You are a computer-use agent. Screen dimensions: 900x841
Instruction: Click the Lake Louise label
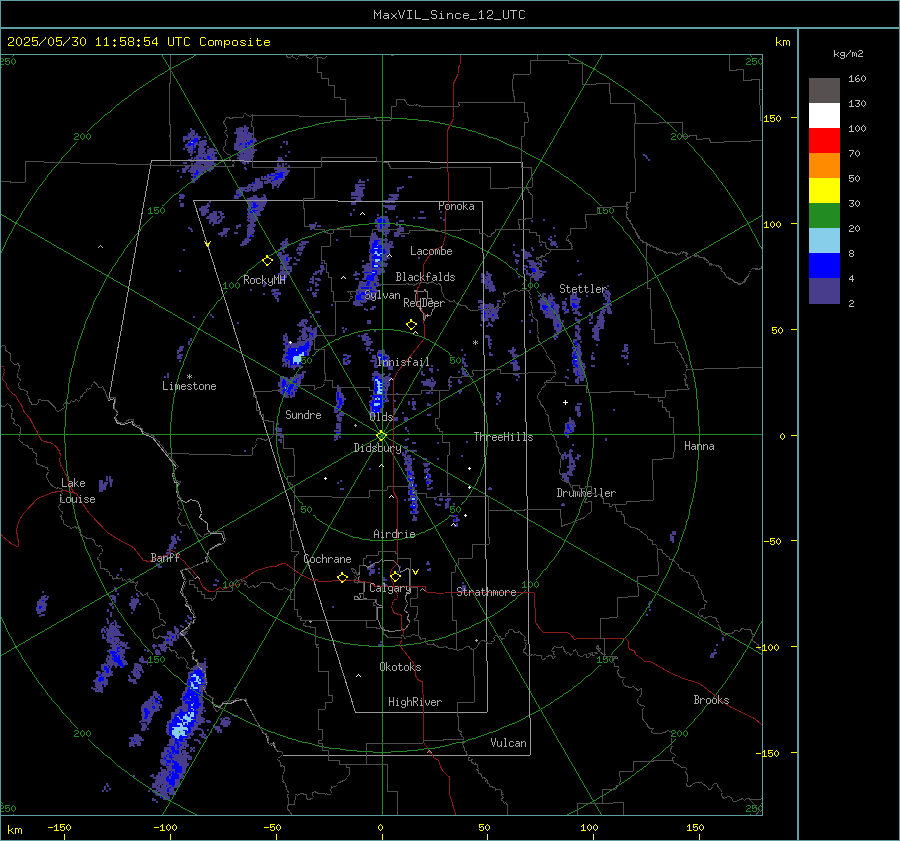[x=77, y=491]
